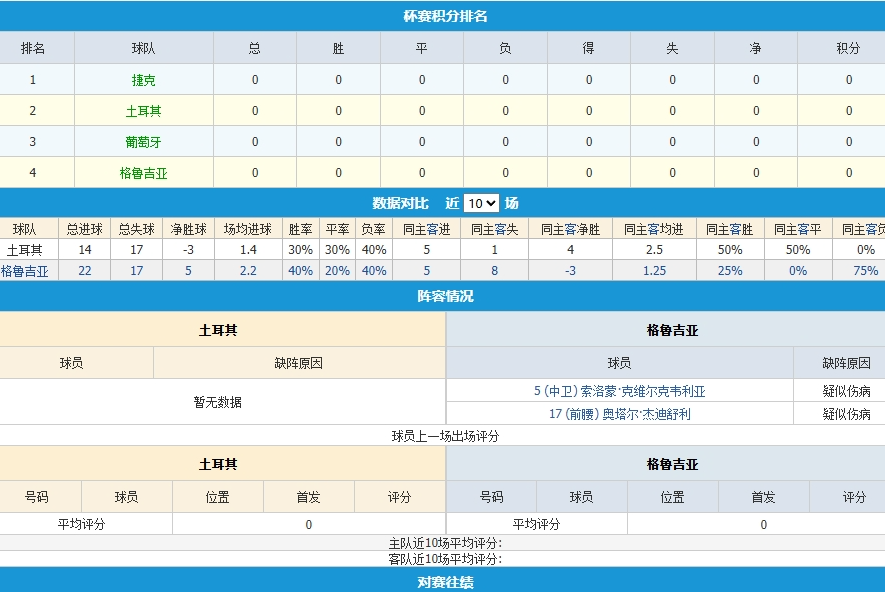Click the 排名 column header
885x592 pixels.
click(37, 46)
